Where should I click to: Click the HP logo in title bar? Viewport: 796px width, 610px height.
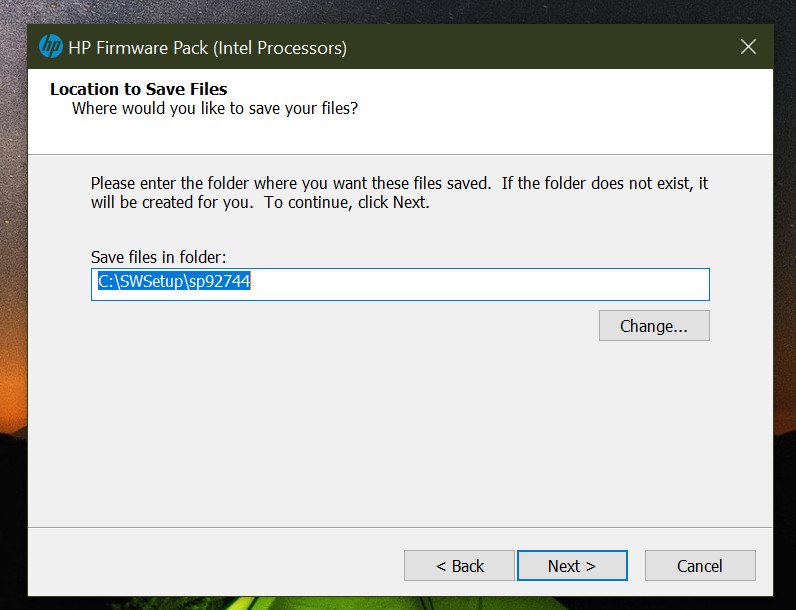click(50, 46)
